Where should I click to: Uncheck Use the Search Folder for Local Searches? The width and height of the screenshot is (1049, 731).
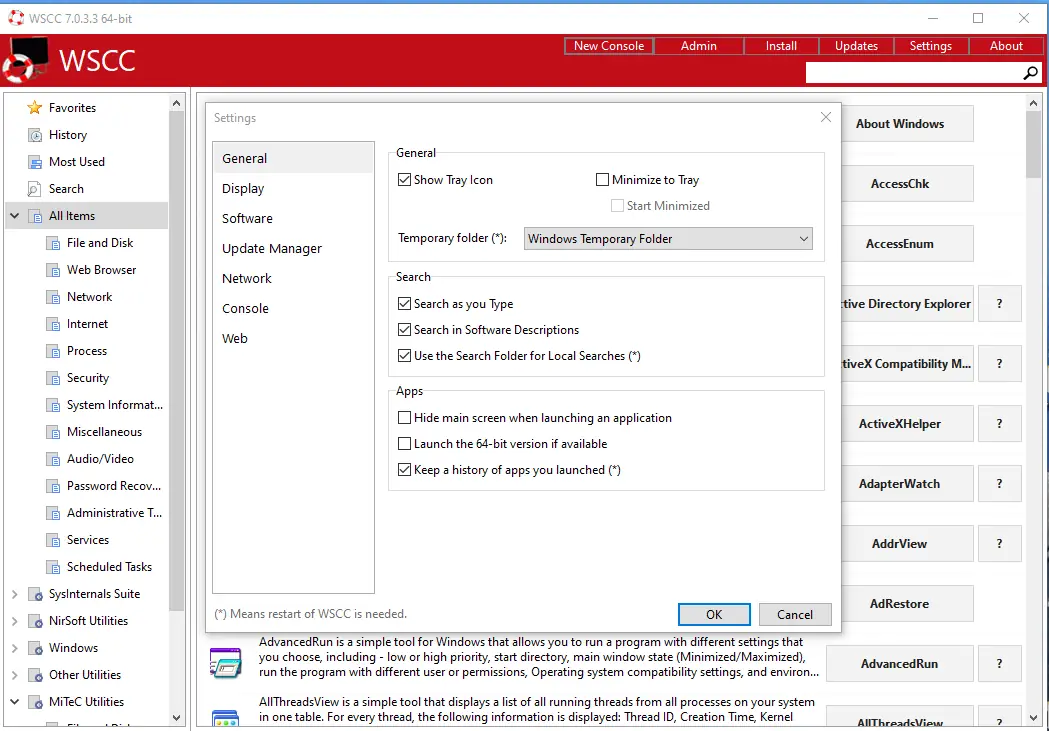404,356
